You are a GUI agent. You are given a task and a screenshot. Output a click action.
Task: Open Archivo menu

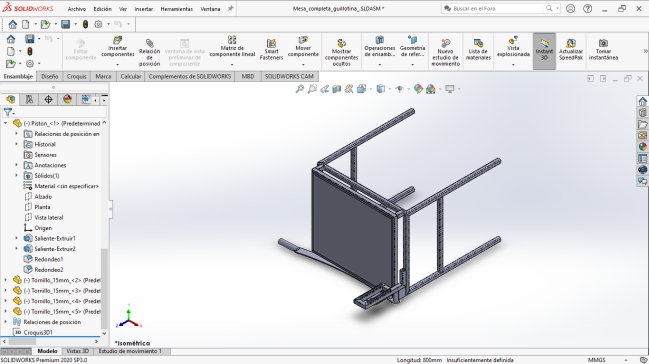pyautogui.click(x=77, y=9)
